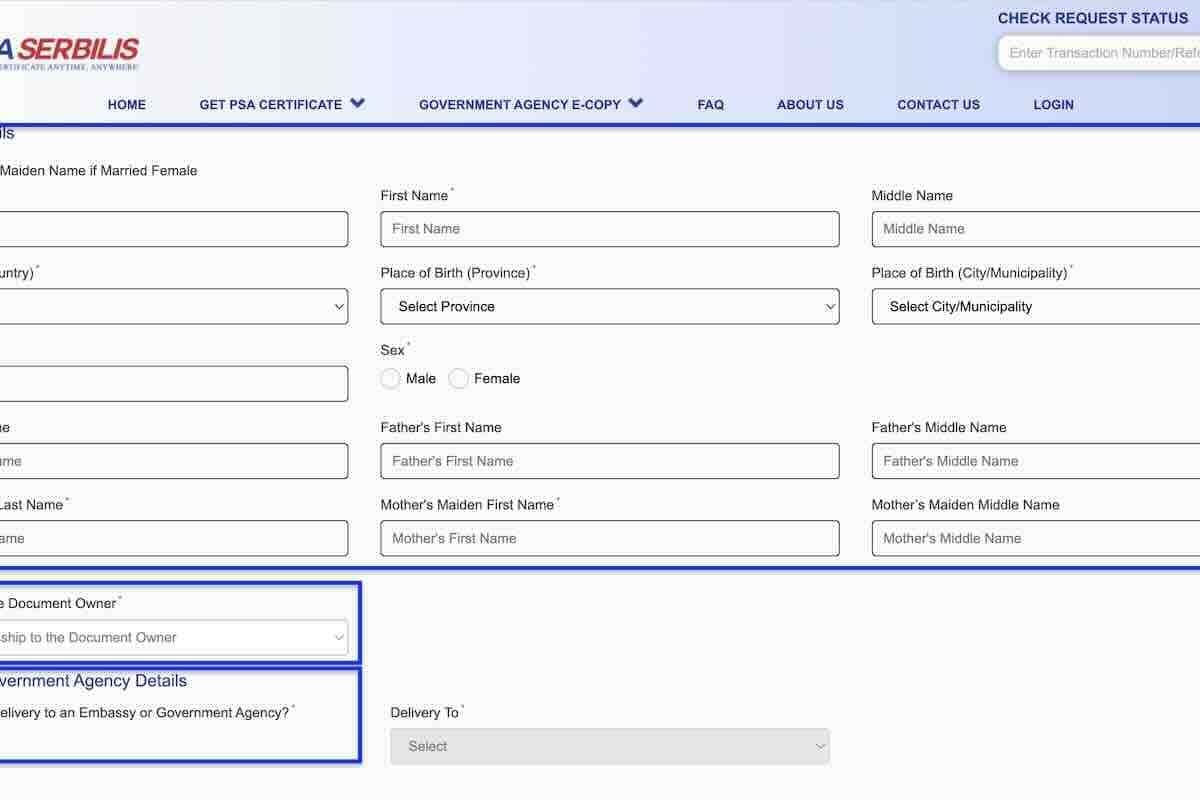
Task: Click the transaction number search field
Action: click(1100, 53)
